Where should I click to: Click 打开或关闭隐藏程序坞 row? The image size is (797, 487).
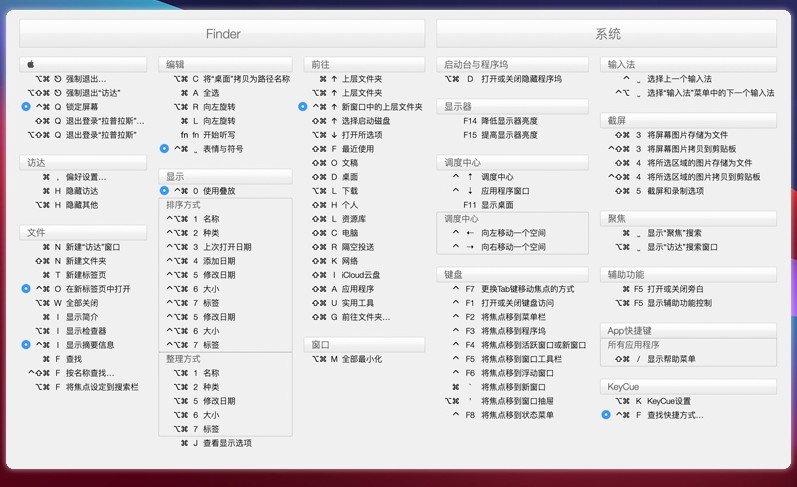coord(503,79)
